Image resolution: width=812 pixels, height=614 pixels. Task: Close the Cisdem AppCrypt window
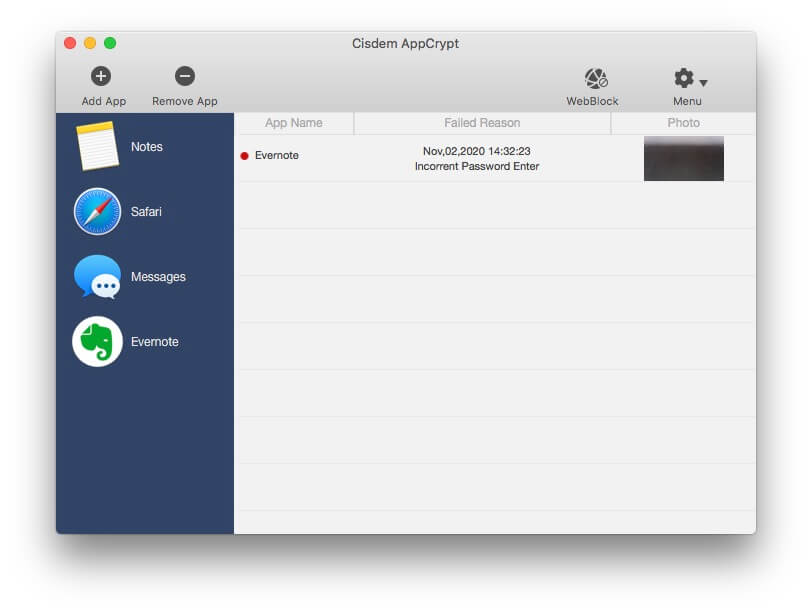click(x=70, y=43)
